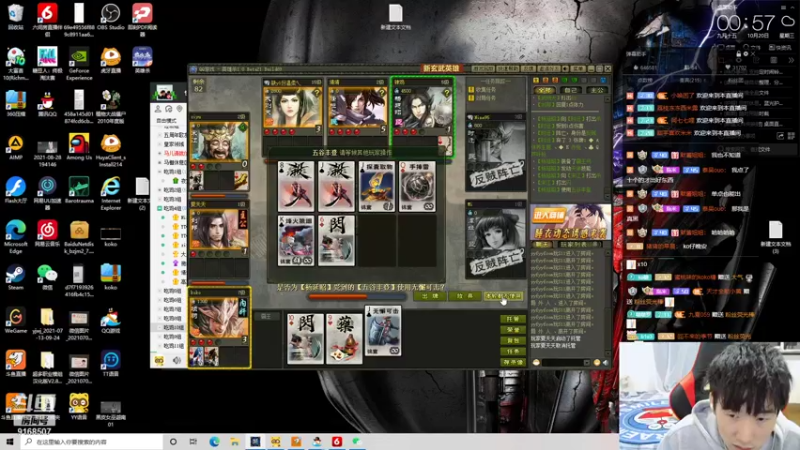The height and width of the screenshot is (450, 800).
Task: Open the Windows Start menu
Action: (x=10, y=442)
